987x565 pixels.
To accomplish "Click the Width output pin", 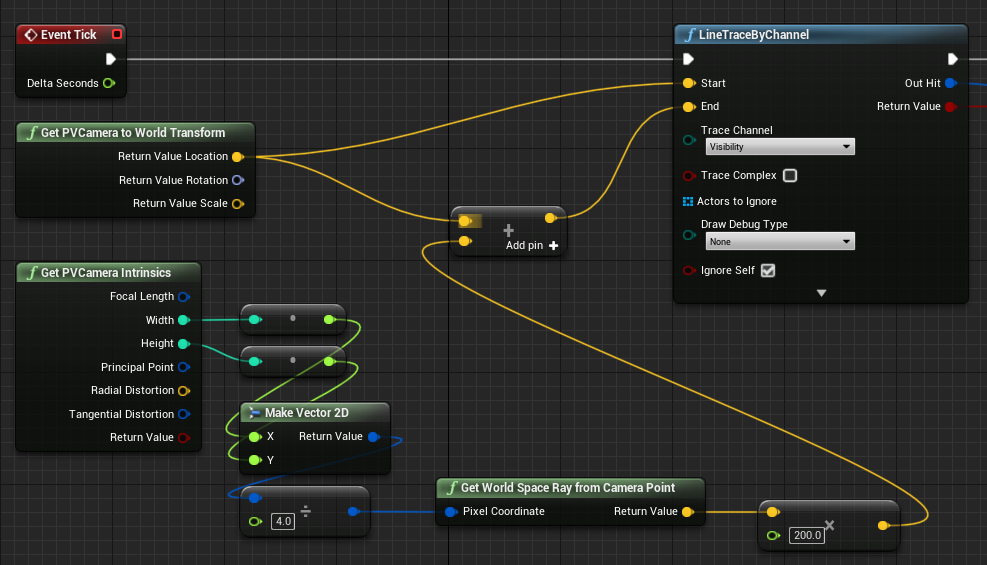I will coord(184,320).
